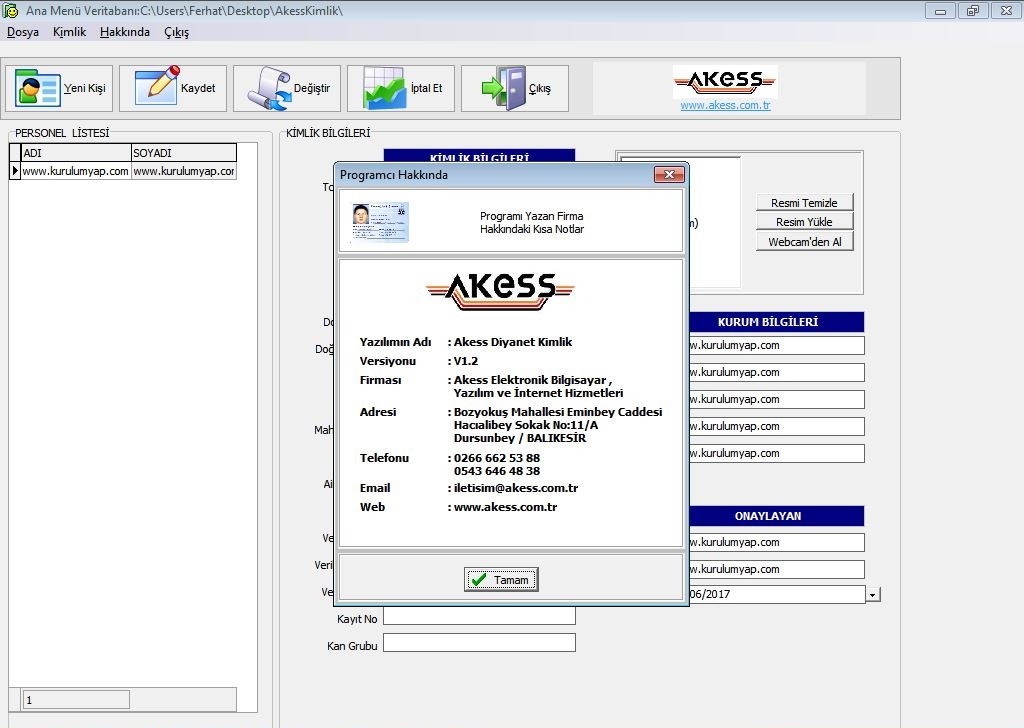Click the last Kurum Bilgileri input field

coord(777,453)
